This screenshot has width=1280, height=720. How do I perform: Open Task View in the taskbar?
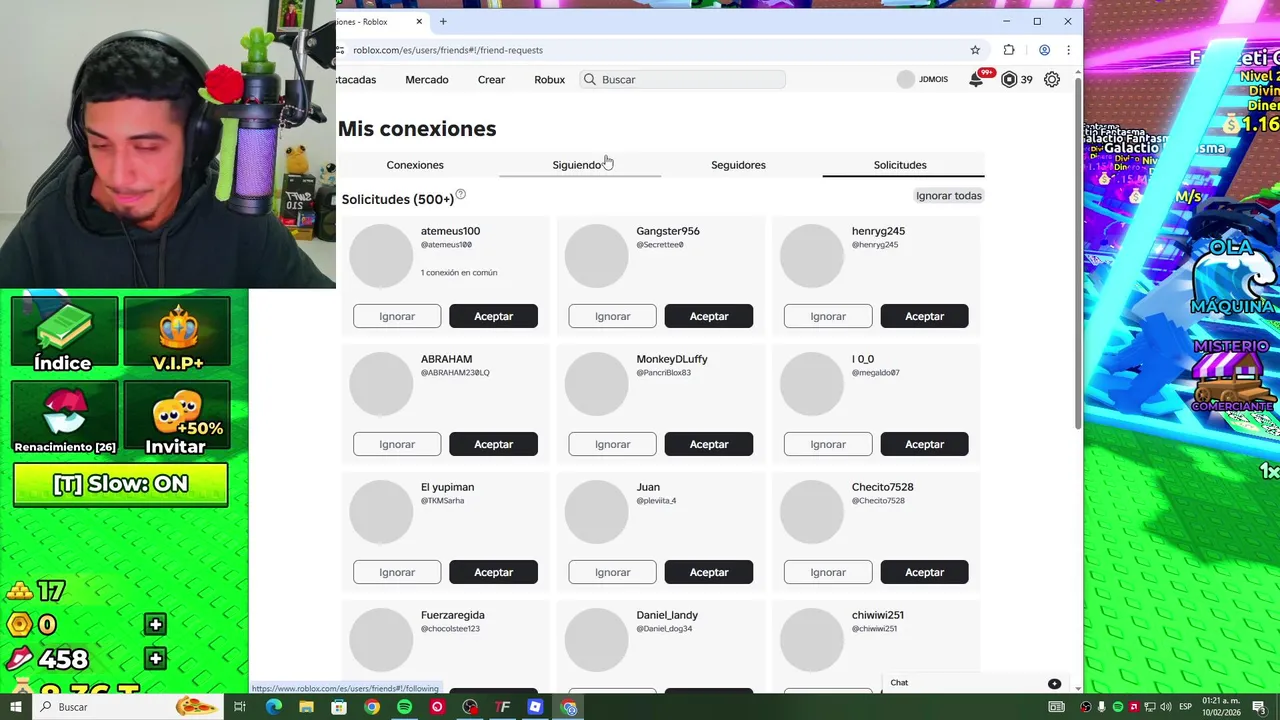click(240, 707)
